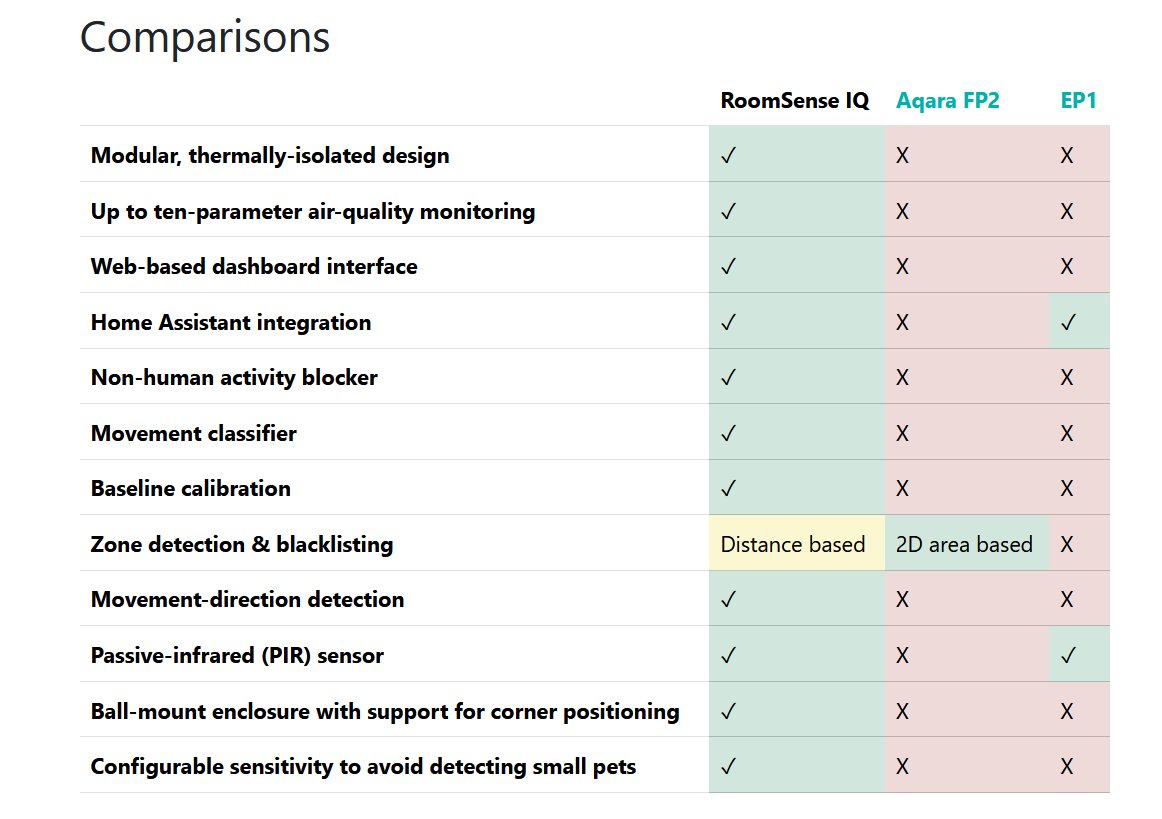Click RoomSense checkmark for Modular, thermally-isolated design
1162x819 pixels.
point(728,155)
